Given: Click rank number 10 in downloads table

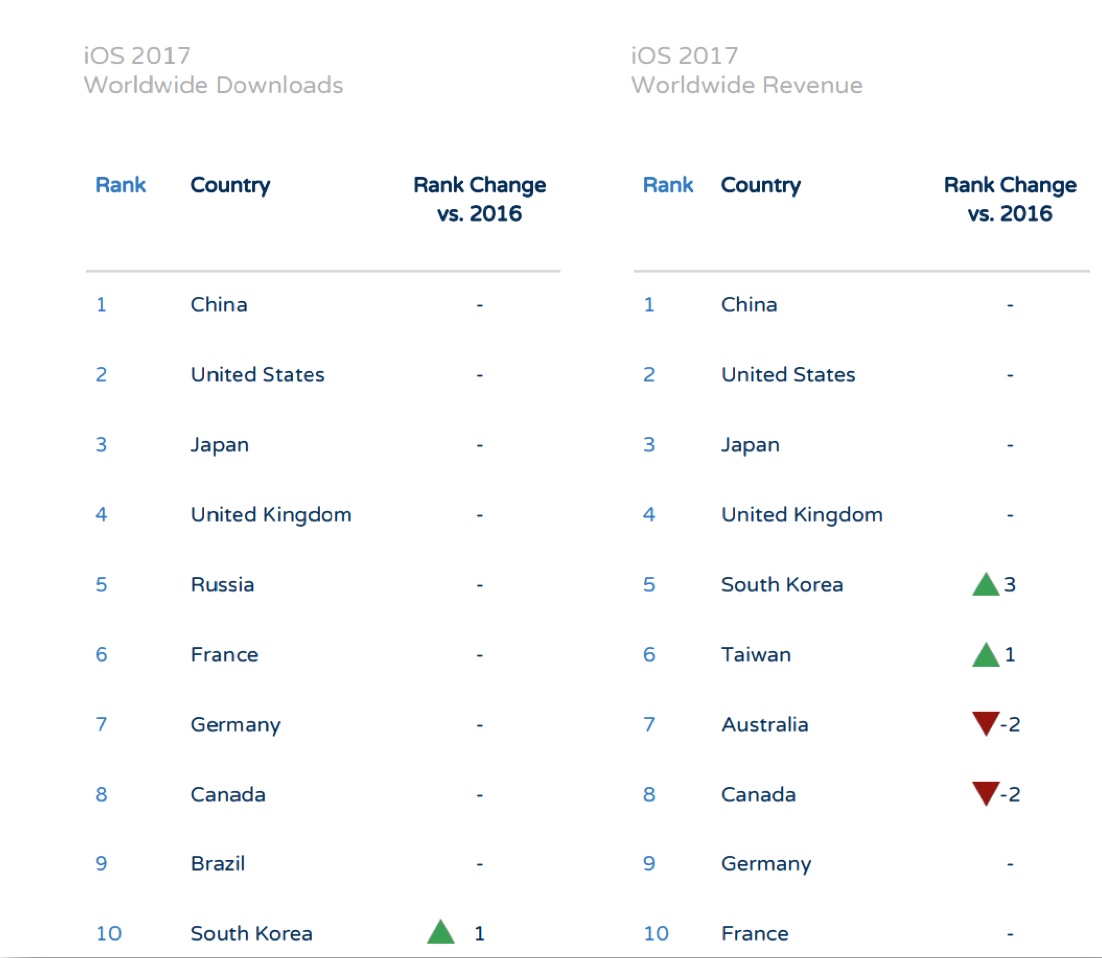Looking at the screenshot, I should point(109,934).
